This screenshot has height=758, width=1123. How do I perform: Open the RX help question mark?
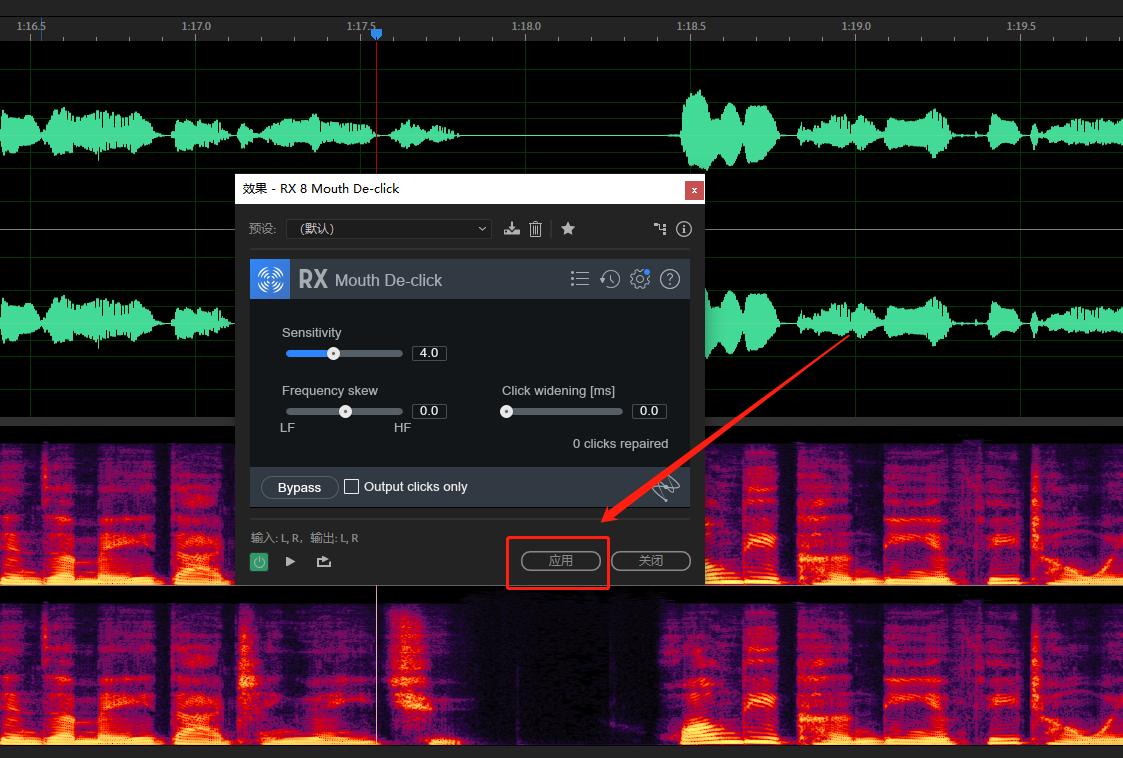pos(670,279)
